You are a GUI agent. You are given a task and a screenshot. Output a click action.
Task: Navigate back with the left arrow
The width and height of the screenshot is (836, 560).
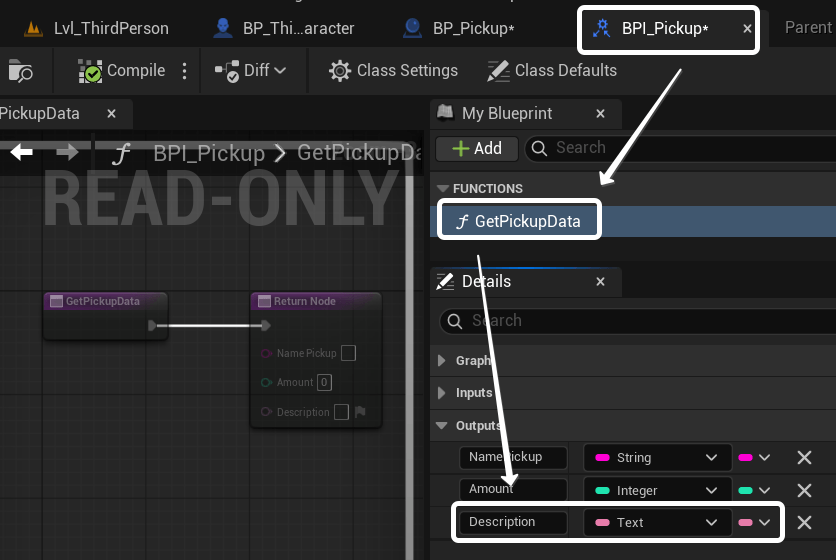coord(21,152)
